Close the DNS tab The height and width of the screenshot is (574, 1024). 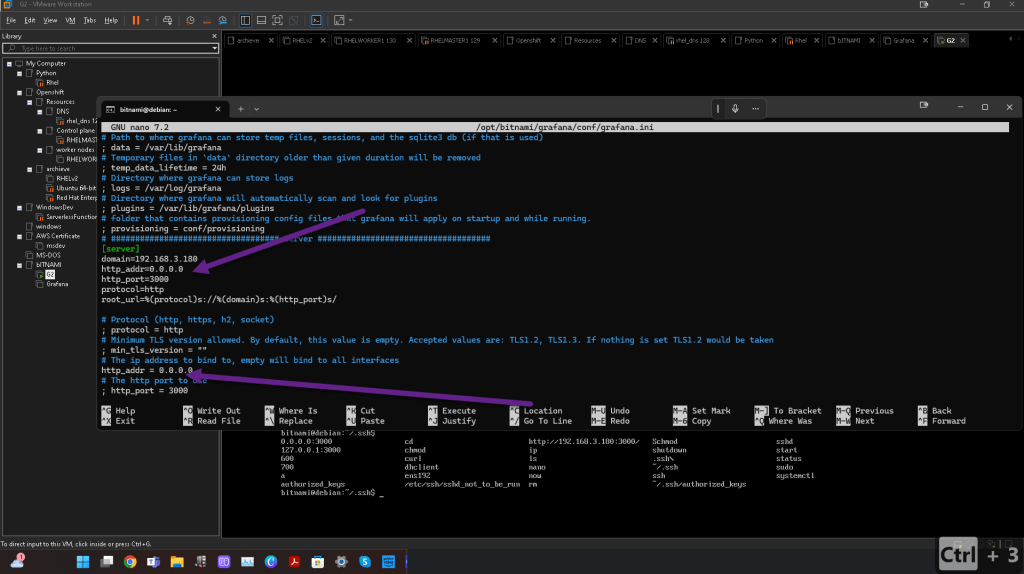click(655, 40)
